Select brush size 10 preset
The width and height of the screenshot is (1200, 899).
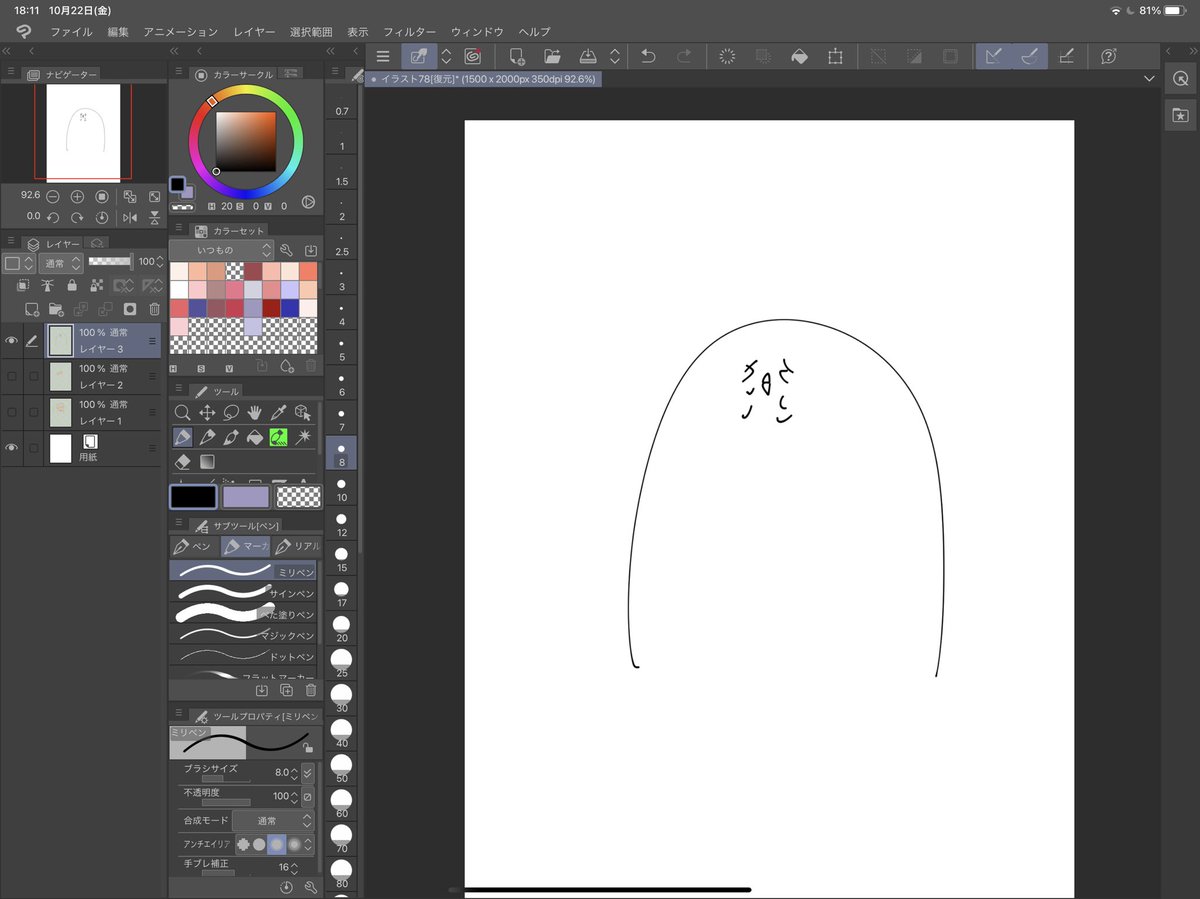pos(341,488)
